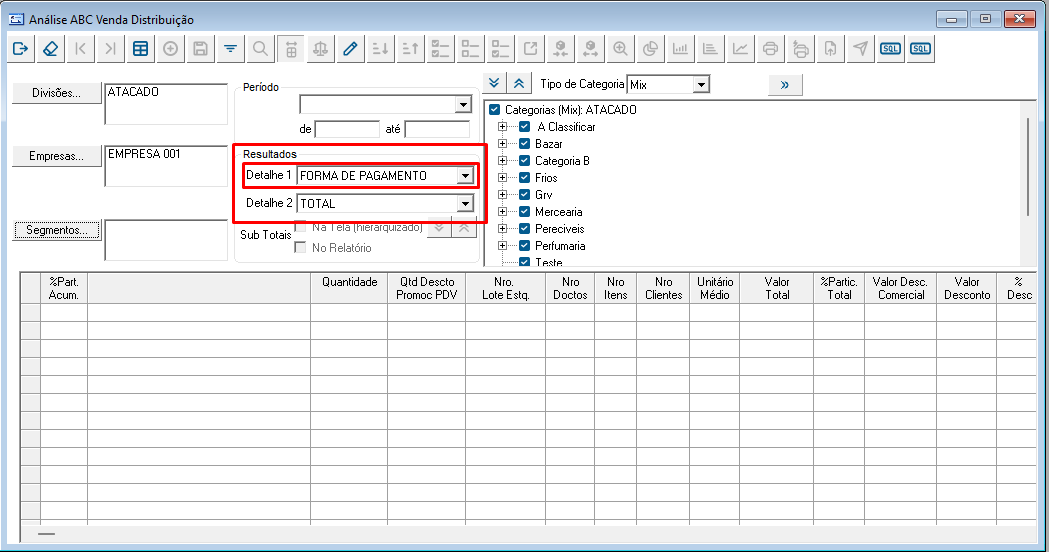Expand the Frios tree node
The height and width of the screenshot is (552, 1049).
(502, 178)
